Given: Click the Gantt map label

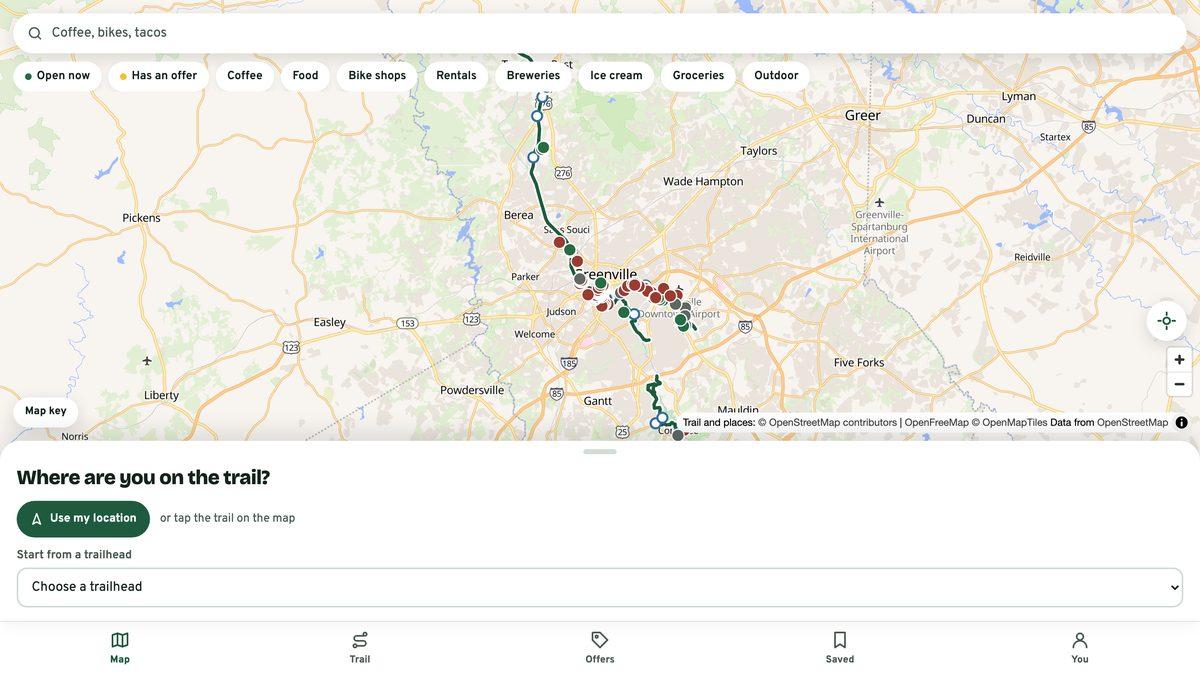Looking at the screenshot, I should [x=598, y=401].
